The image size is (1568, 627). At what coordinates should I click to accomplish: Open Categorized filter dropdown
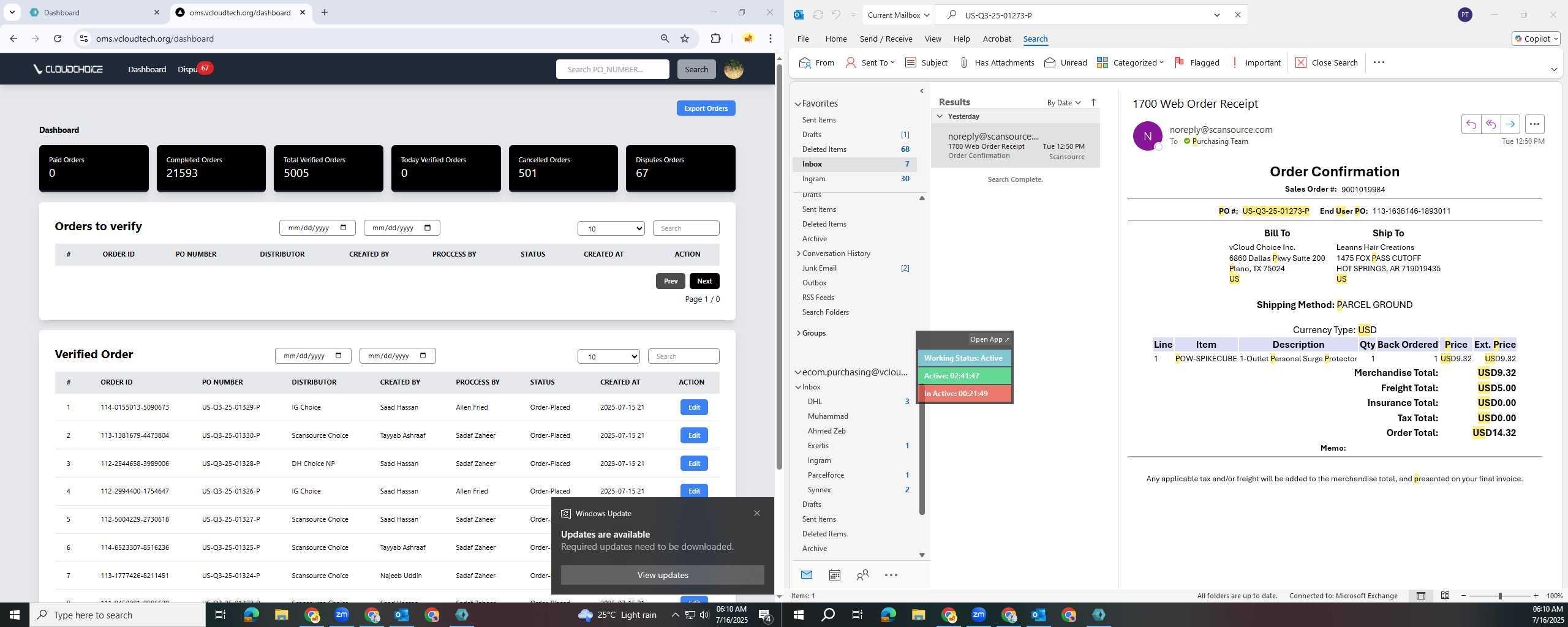click(1130, 62)
